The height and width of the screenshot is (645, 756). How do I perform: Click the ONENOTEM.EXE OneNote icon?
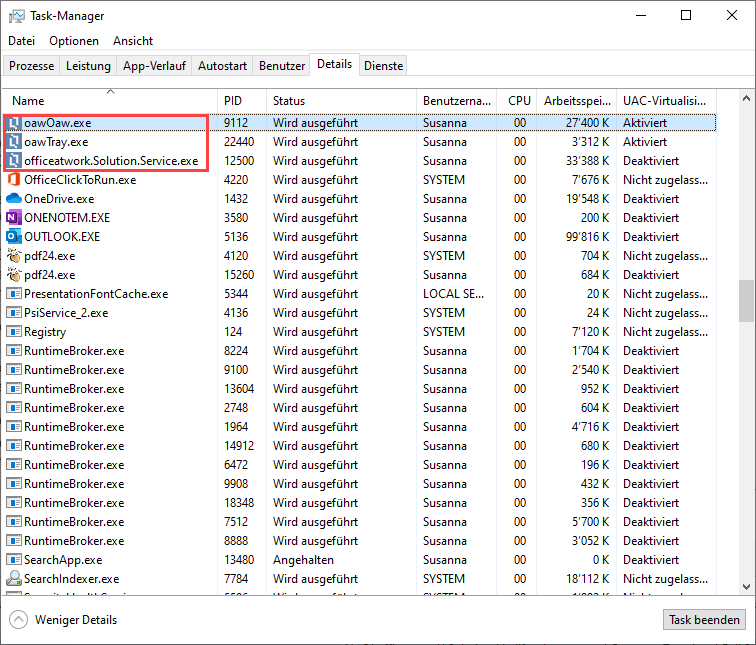click(x=14, y=218)
